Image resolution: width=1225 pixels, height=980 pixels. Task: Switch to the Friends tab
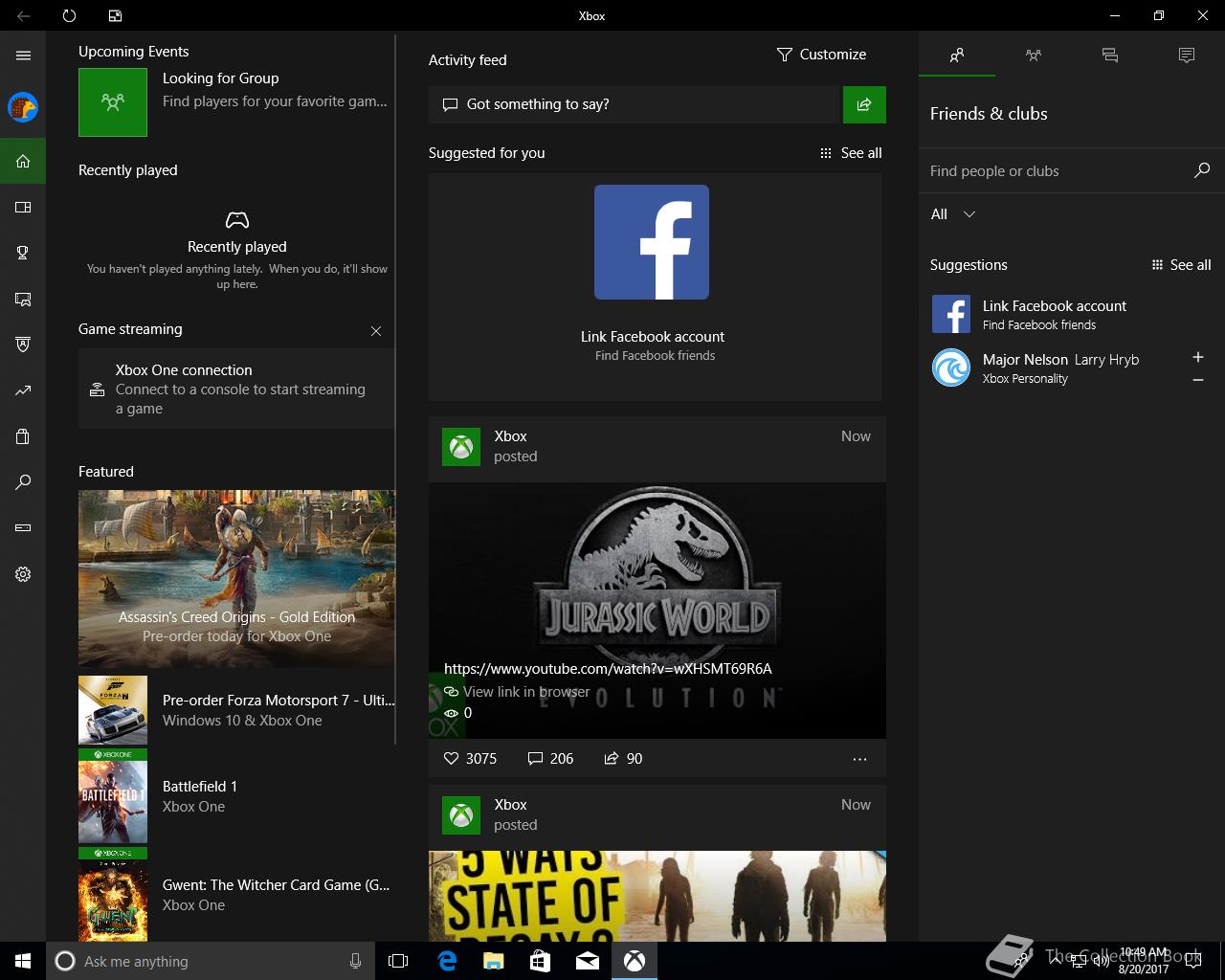pyautogui.click(x=957, y=56)
